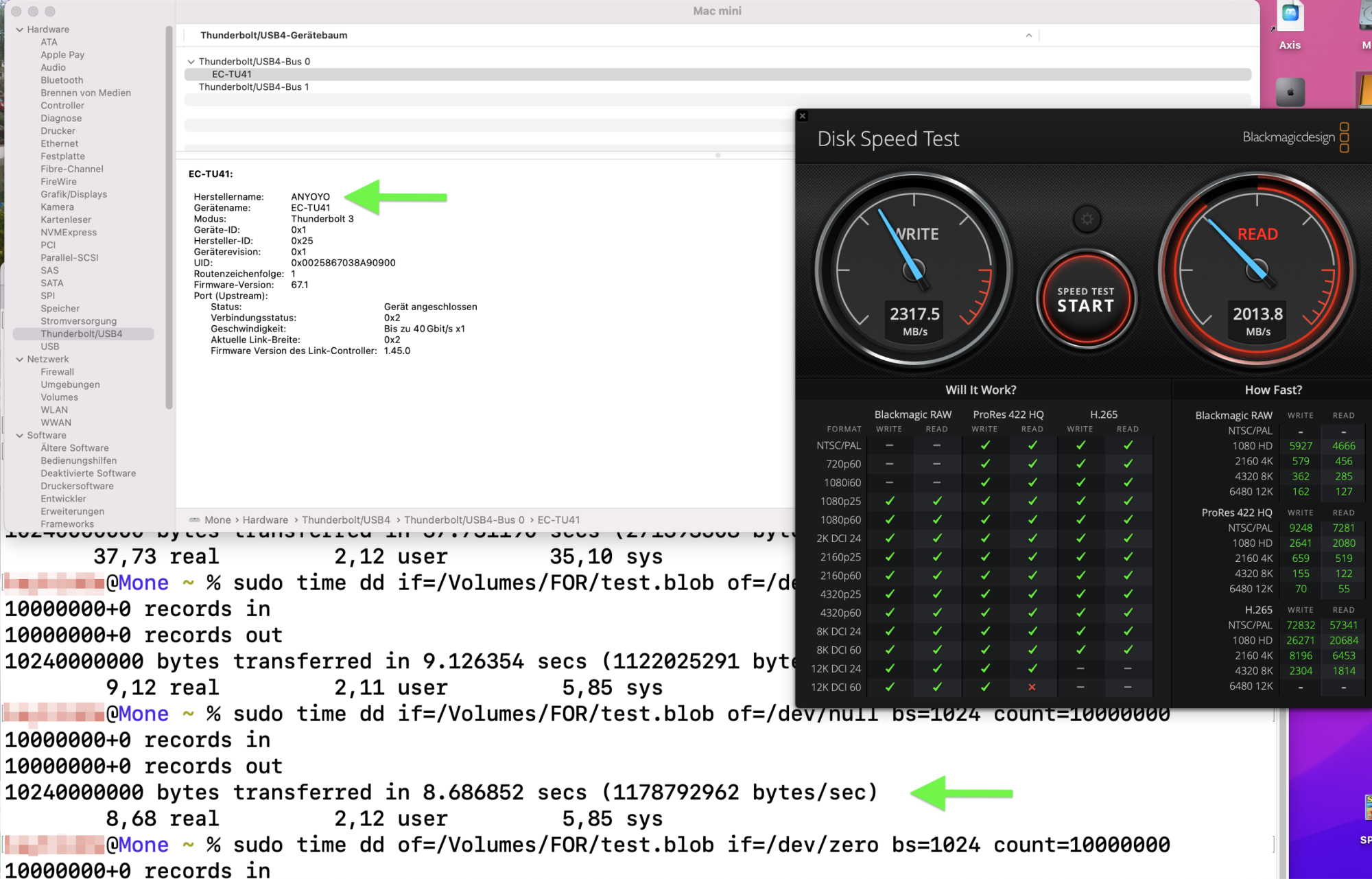Select EC-TU41 device in tree
1372x879 pixels.
232,74
